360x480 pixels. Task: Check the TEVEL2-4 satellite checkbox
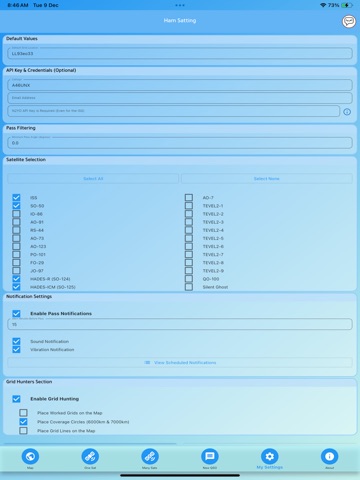[189, 230]
